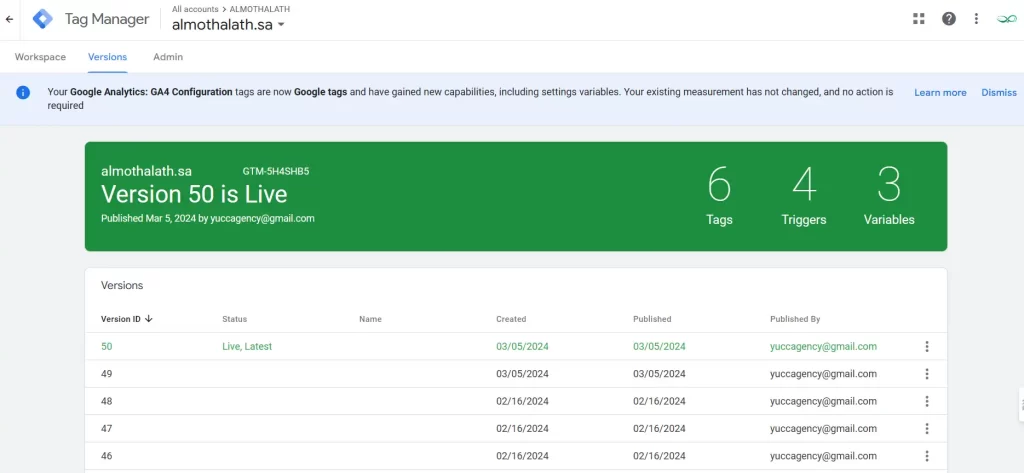Open version 50 details
1024x473 pixels.
click(x=107, y=347)
